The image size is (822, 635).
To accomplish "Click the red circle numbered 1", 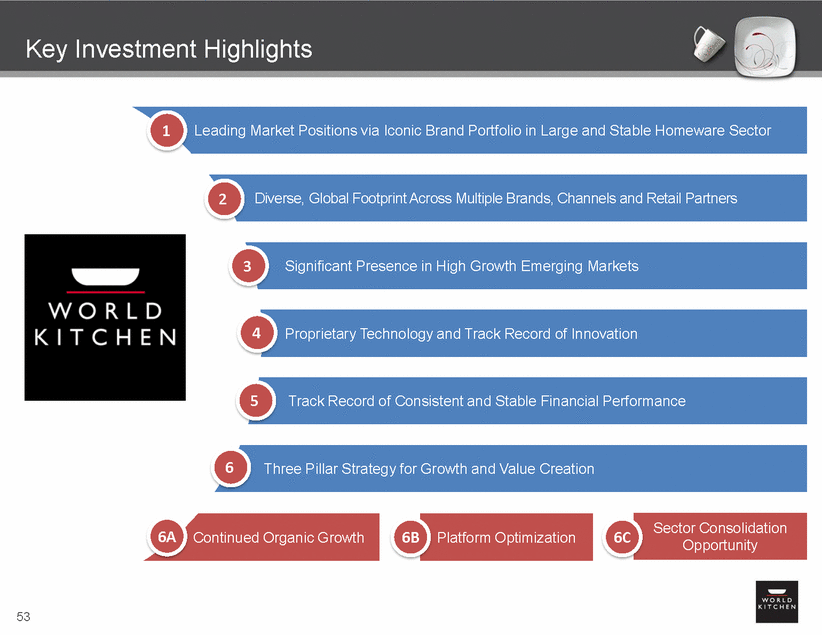I will pyautogui.click(x=167, y=131).
